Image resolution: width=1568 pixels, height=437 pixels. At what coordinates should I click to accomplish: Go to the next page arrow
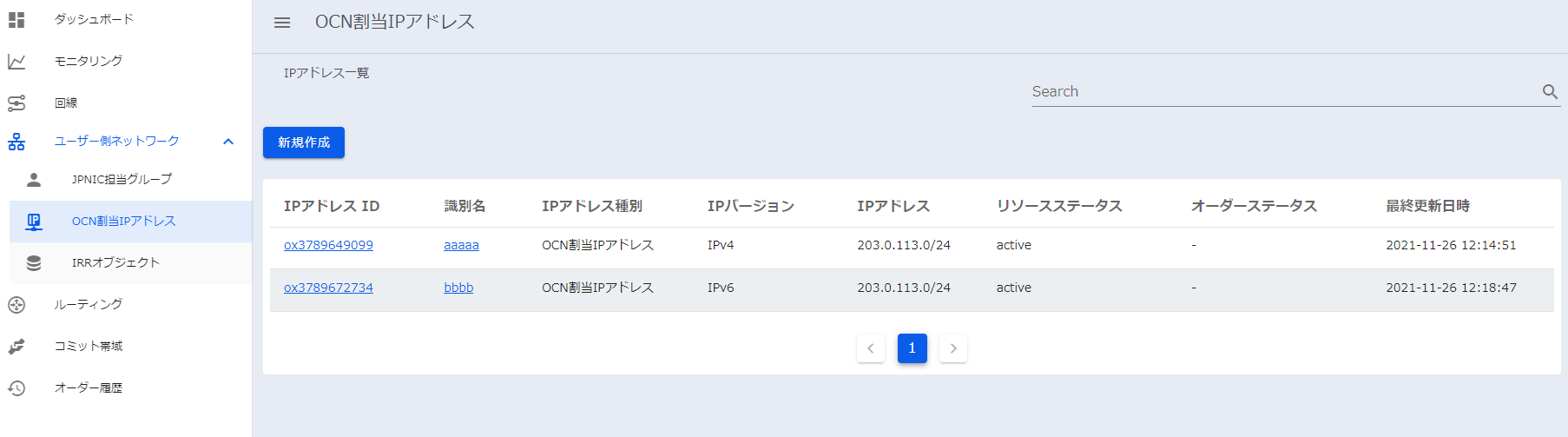point(953,348)
